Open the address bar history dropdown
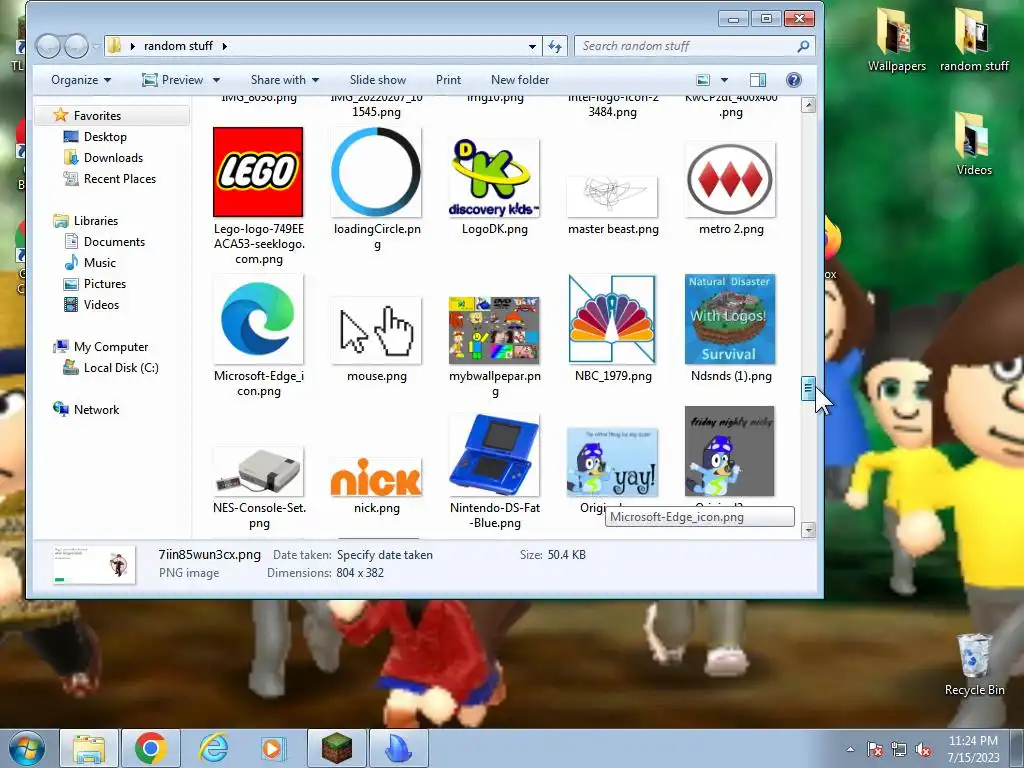The image size is (1024, 768). coord(532,46)
